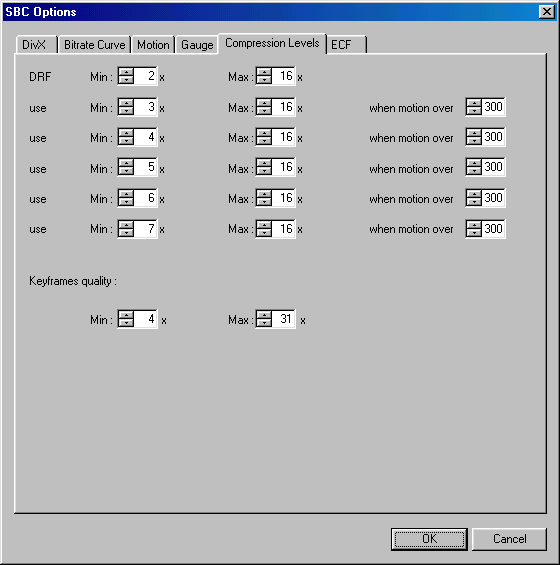Decrease Keyframes quality Min value
560x565 pixels.
tap(126, 323)
